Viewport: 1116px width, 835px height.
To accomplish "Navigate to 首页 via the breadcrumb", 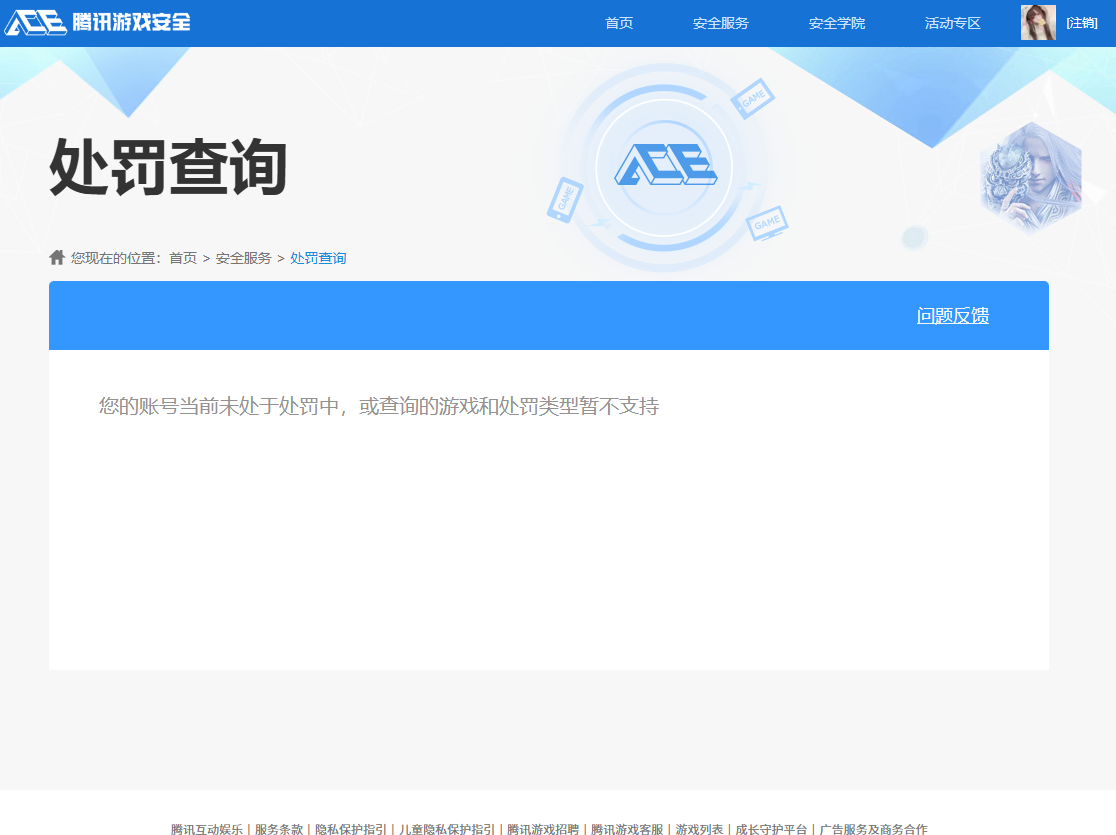I will (x=185, y=257).
